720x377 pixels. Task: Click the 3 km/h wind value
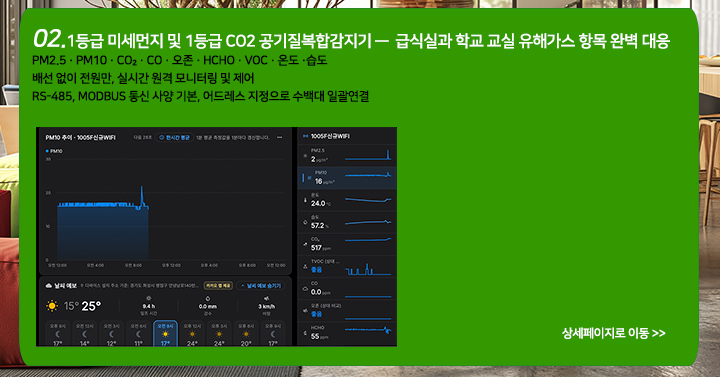click(266, 306)
